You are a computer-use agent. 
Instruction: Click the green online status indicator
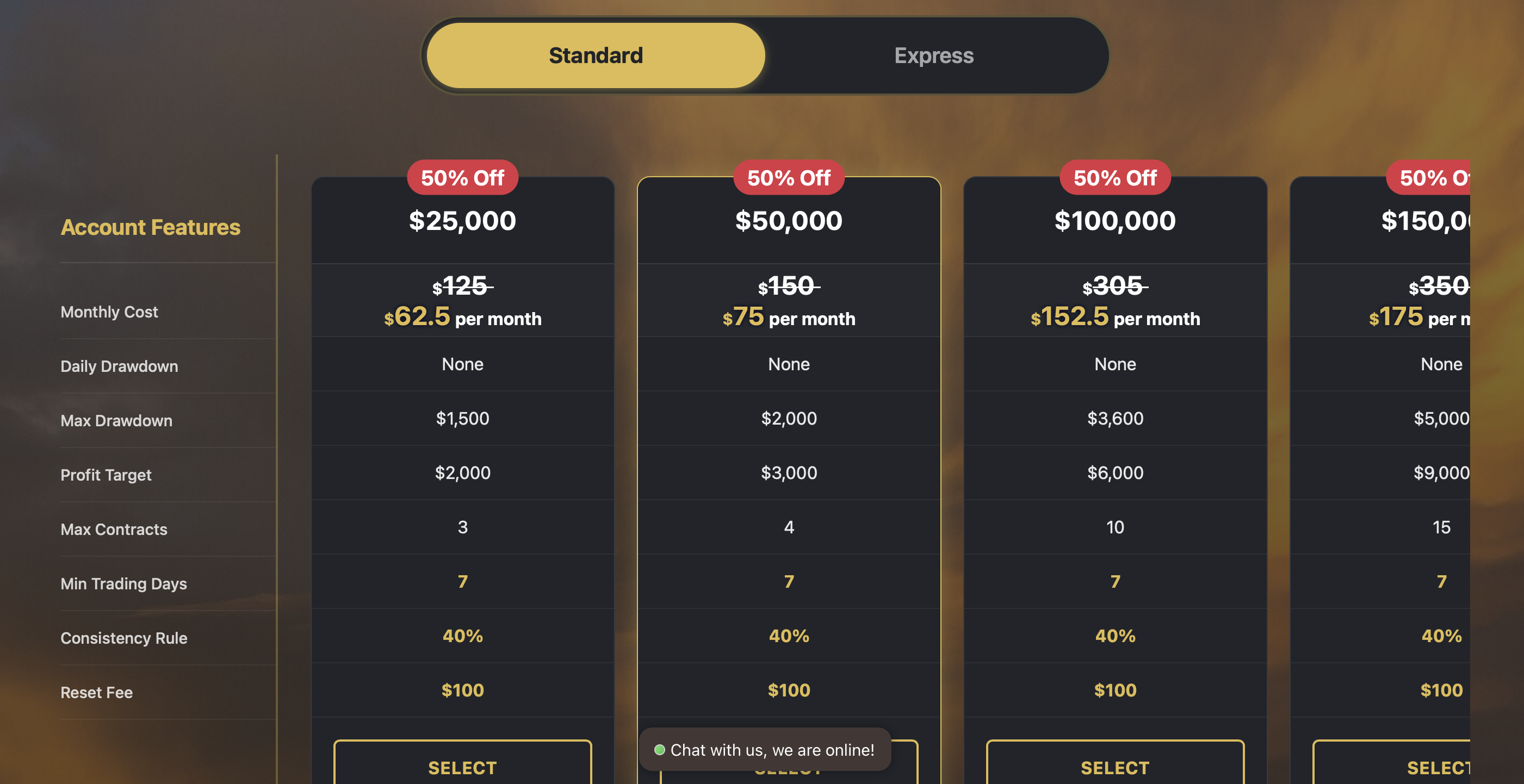[659, 749]
